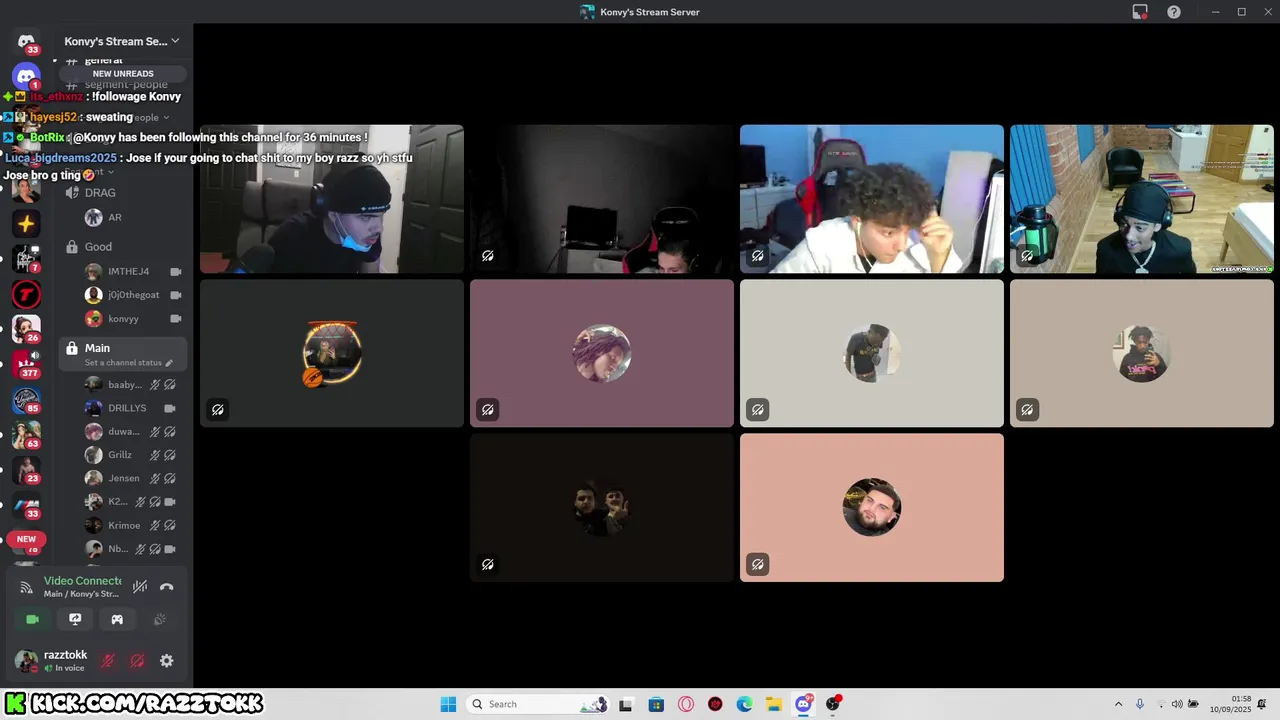Open File Explorer from taskbar
The width and height of the screenshot is (1280, 720).
point(774,704)
